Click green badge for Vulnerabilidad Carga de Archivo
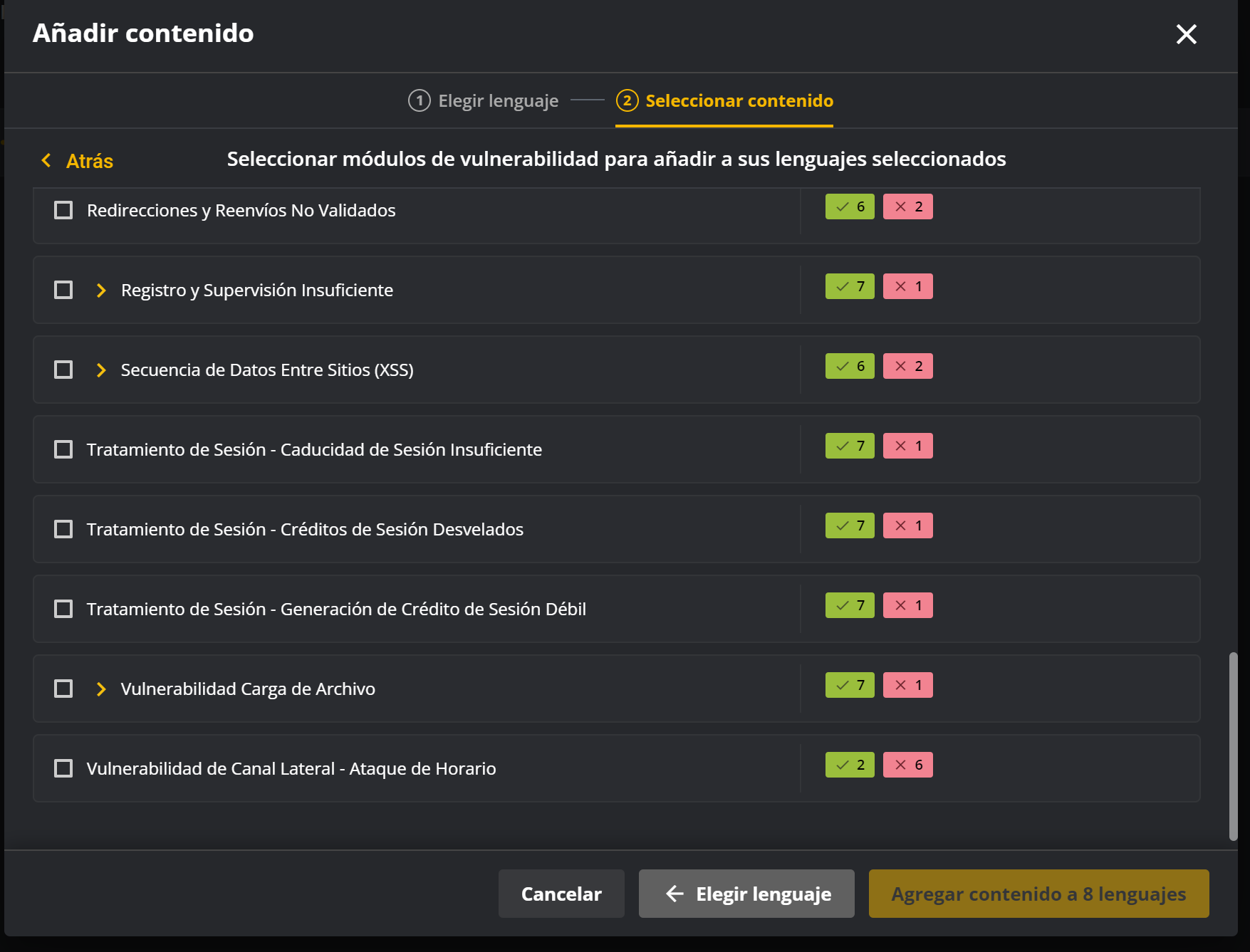The width and height of the screenshot is (1250, 952). tap(850, 685)
